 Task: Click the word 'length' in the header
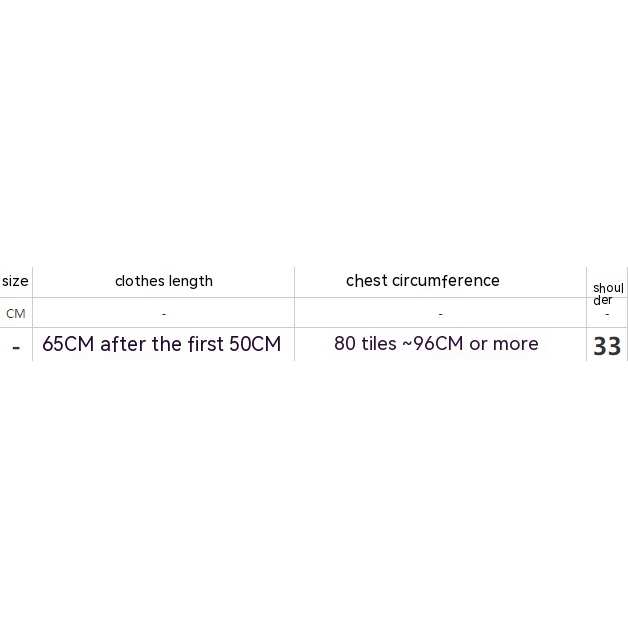190,281
